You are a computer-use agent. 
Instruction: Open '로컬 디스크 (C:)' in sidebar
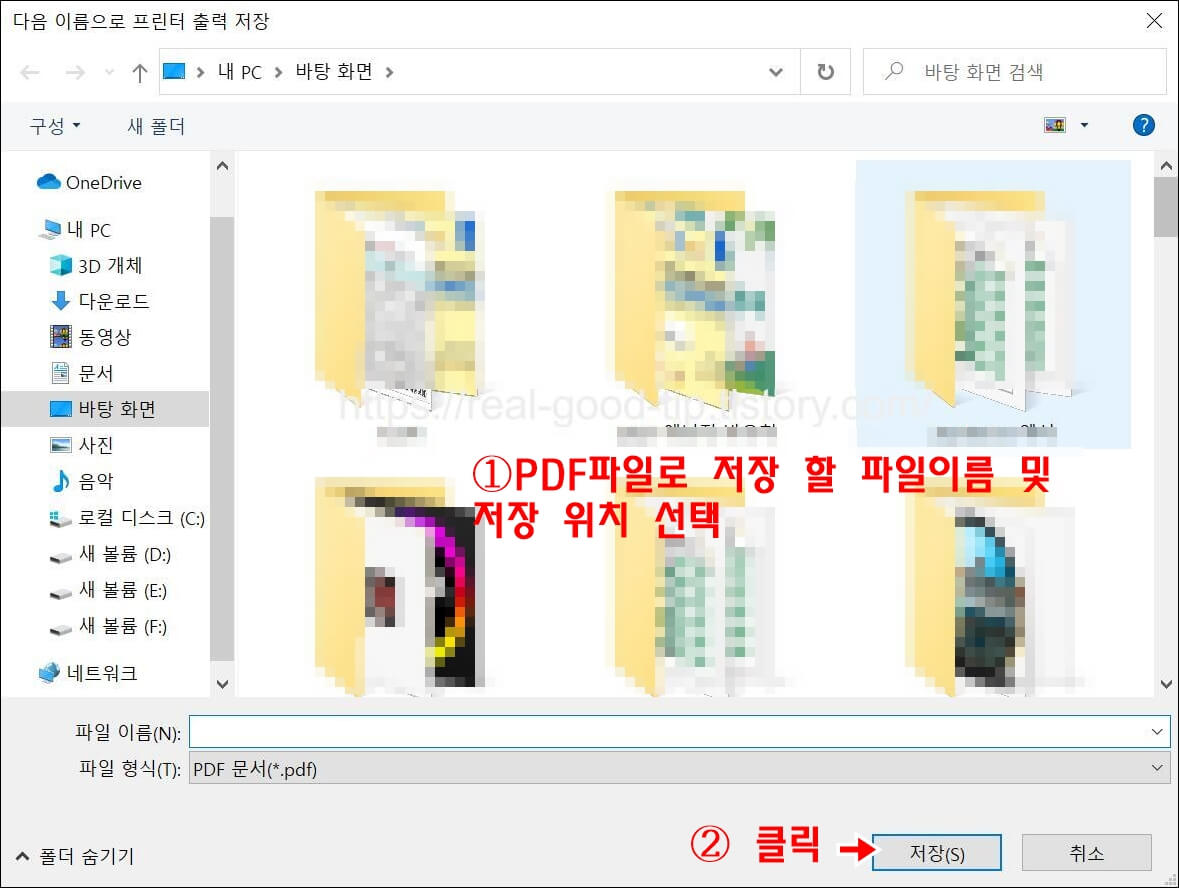tap(141, 518)
